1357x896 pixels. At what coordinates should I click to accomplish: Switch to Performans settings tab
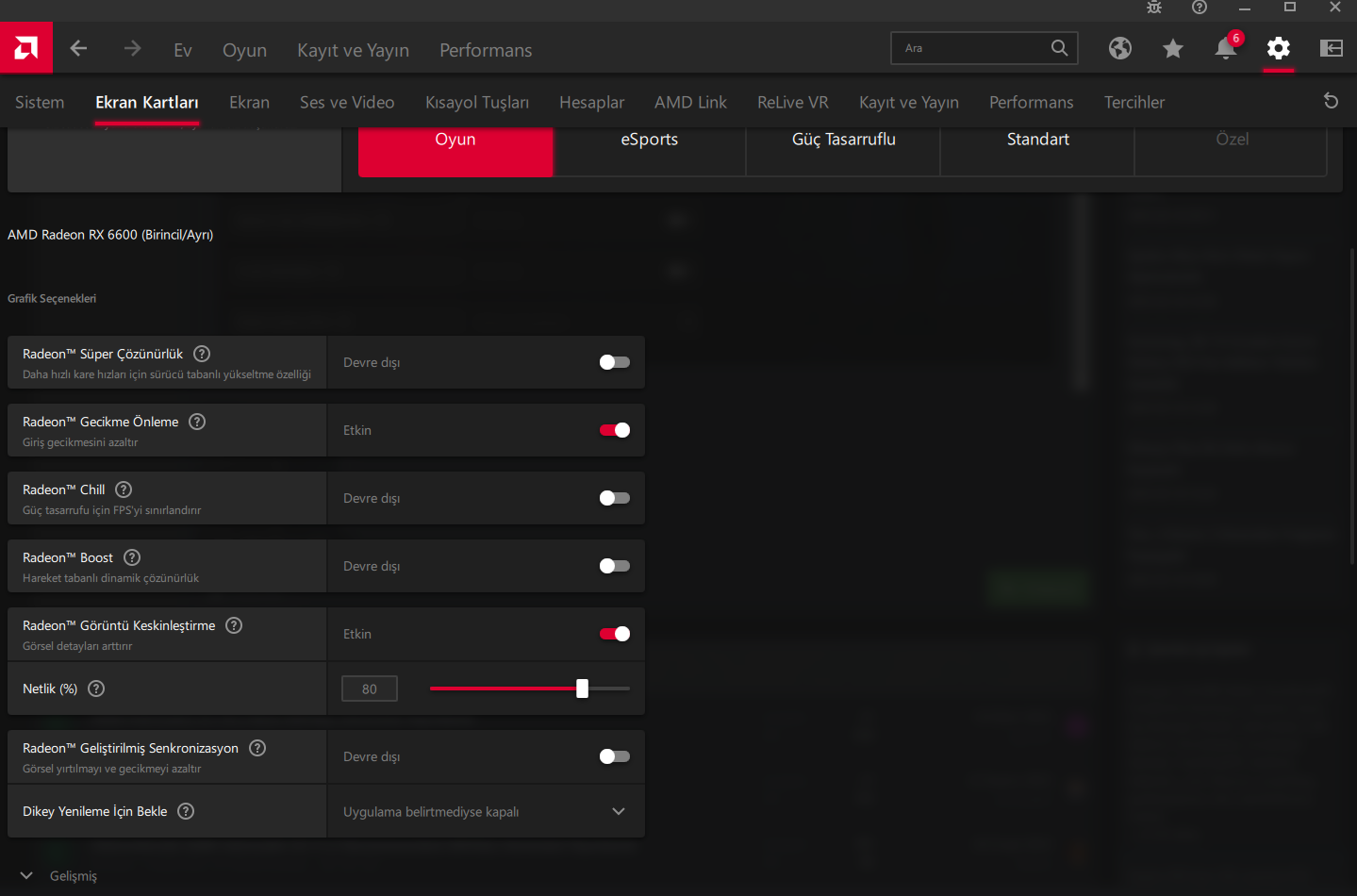click(x=1032, y=102)
